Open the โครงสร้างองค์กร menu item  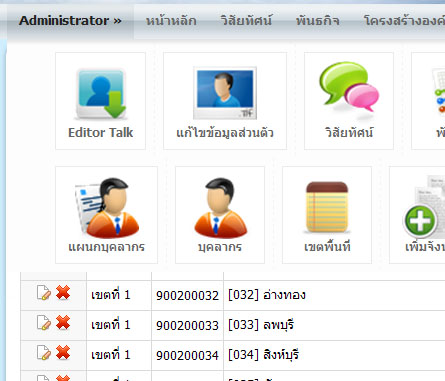coord(404,21)
